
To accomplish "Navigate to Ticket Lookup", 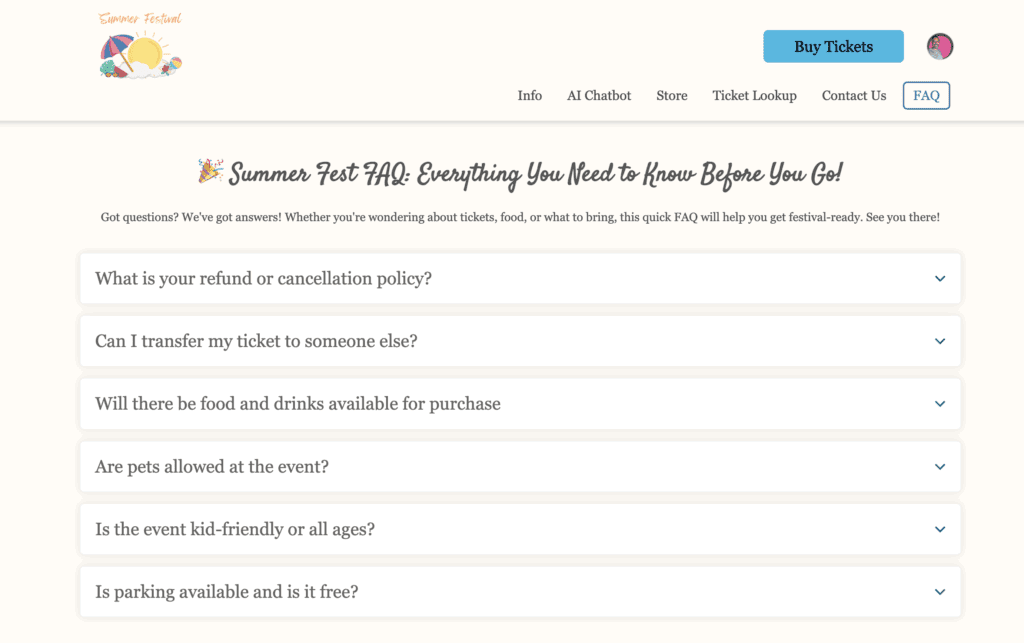I will 754,96.
